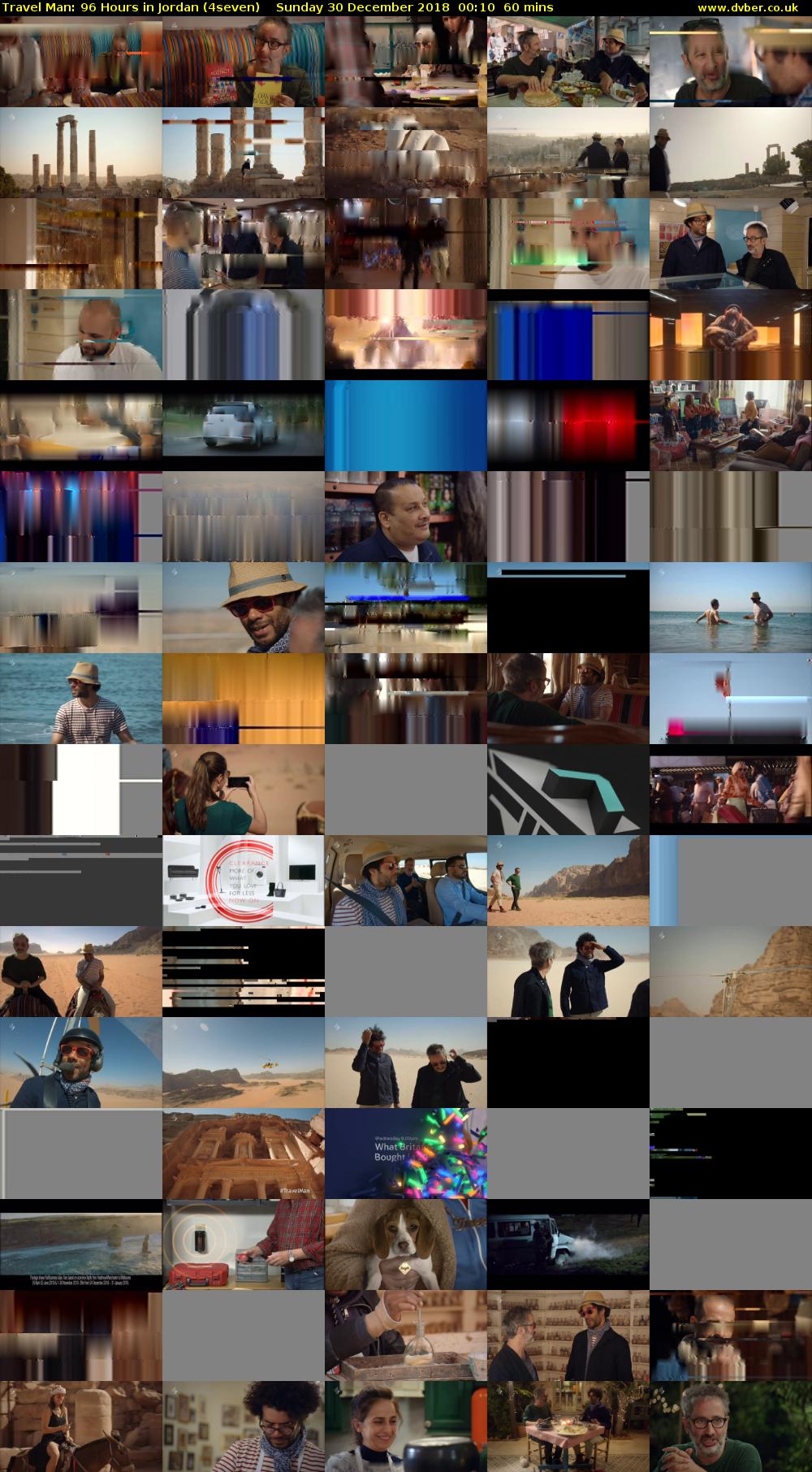Image resolution: width=812 pixels, height=1472 pixels.
Task: Select thumbnail of two men wading in sea
Action: 731,608
